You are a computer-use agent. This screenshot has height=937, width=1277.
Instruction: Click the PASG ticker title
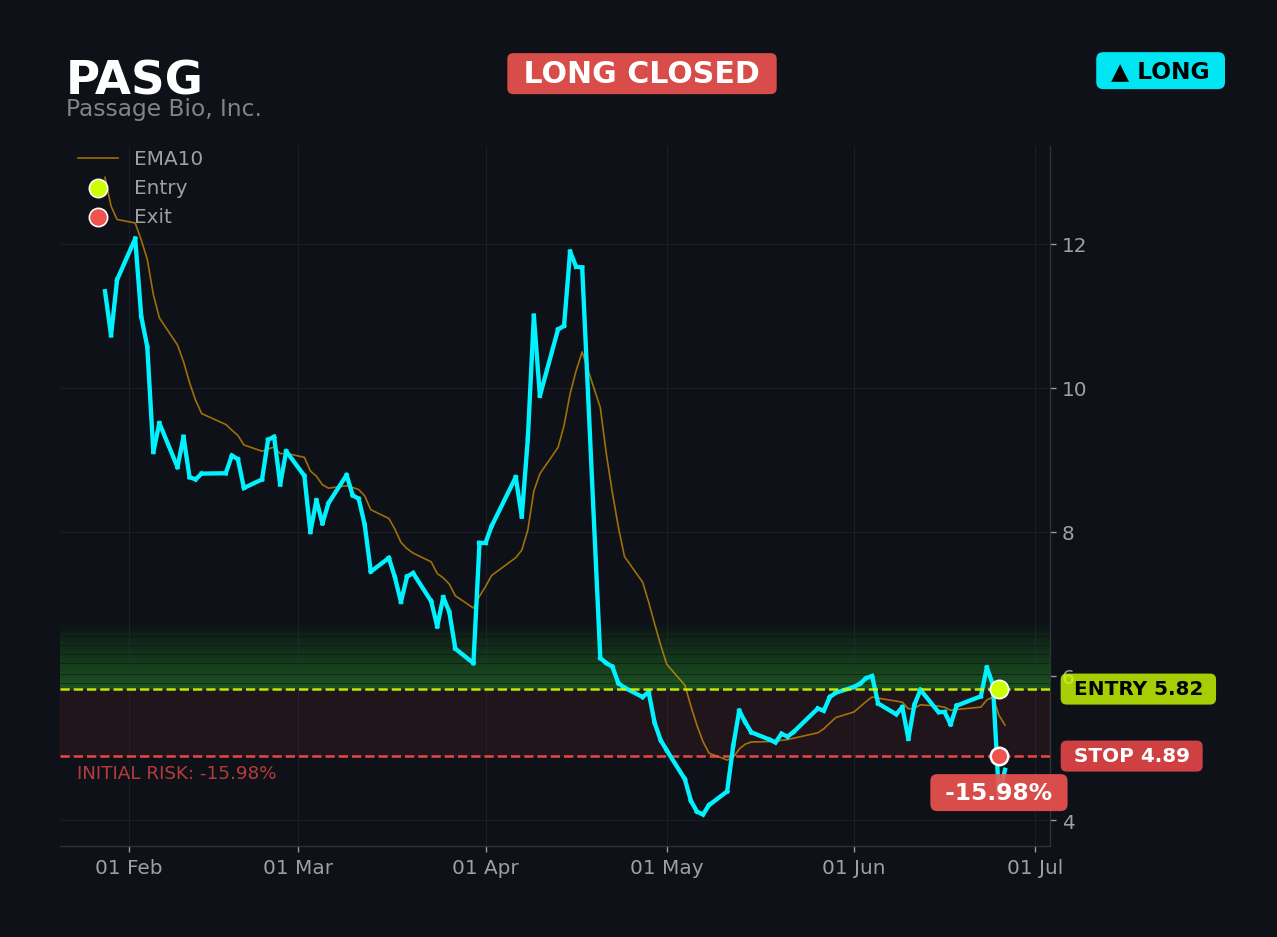134,80
